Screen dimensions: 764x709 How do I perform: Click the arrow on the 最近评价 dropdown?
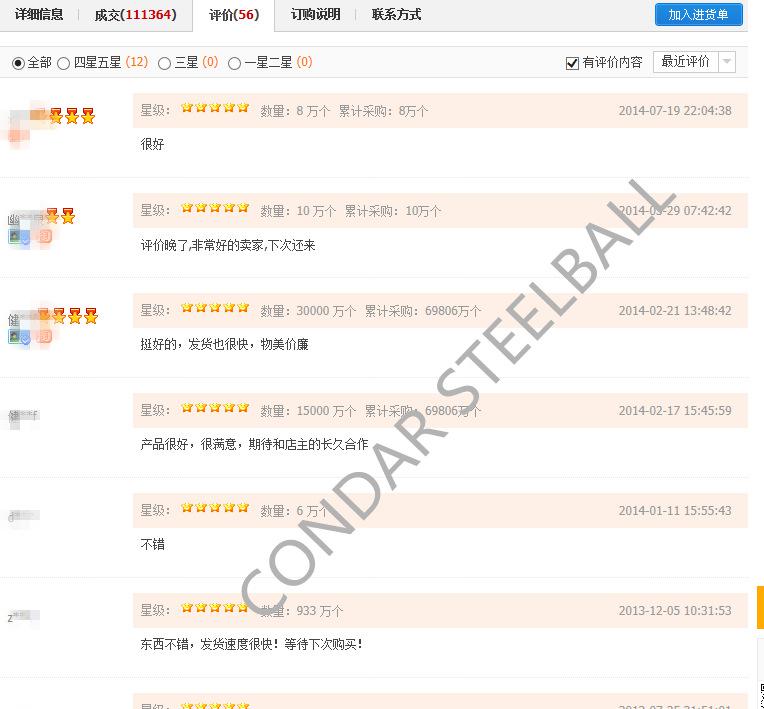(x=727, y=62)
